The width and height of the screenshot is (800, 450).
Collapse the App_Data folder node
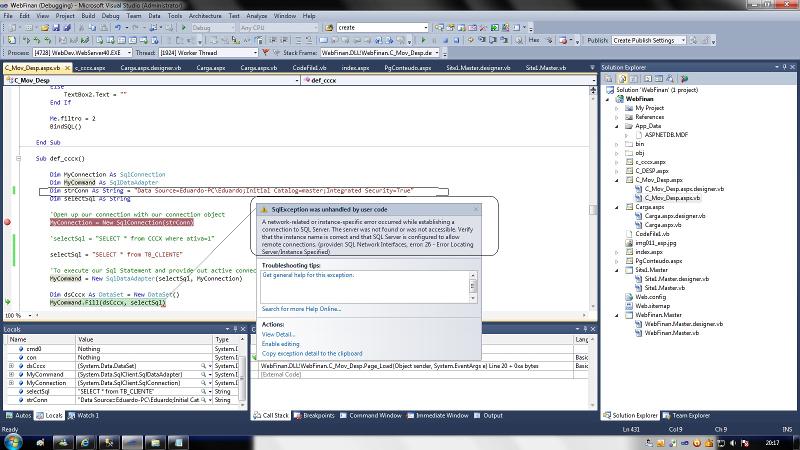(x=617, y=126)
